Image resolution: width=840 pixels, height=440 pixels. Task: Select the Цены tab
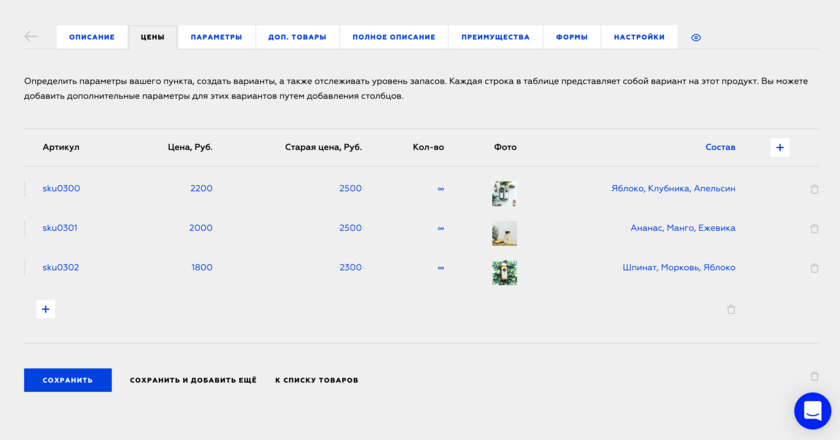(x=153, y=37)
